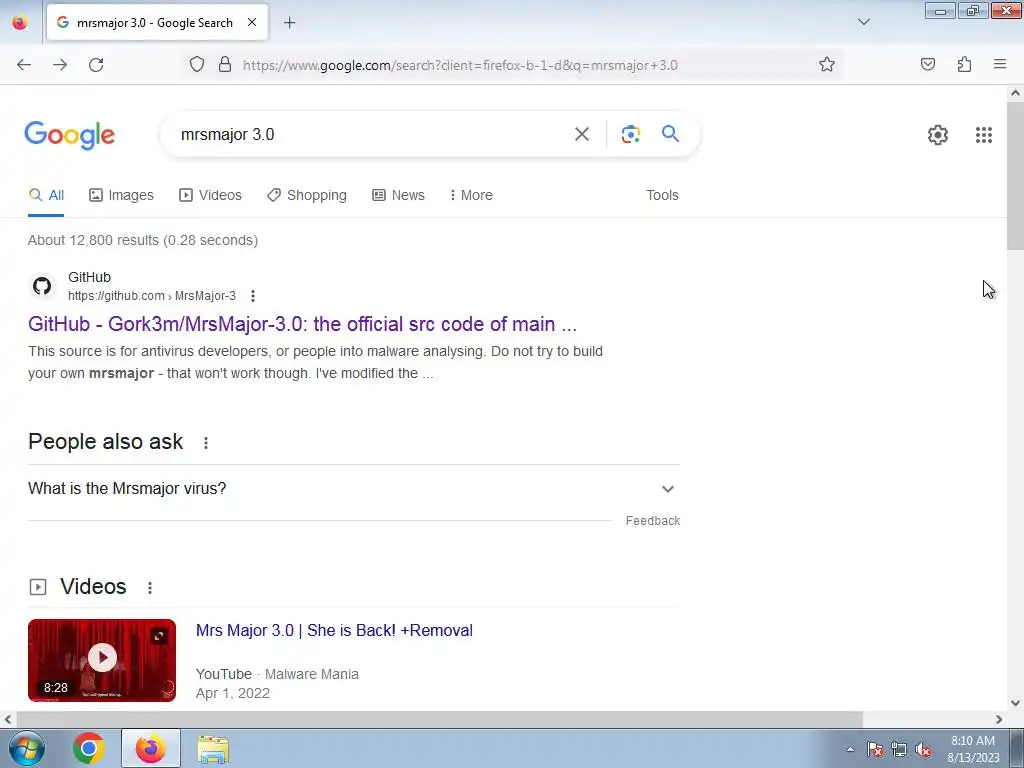This screenshot has height=768, width=1024.
Task: Play the 8:28 video thumbnail
Action: pos(102,660)
